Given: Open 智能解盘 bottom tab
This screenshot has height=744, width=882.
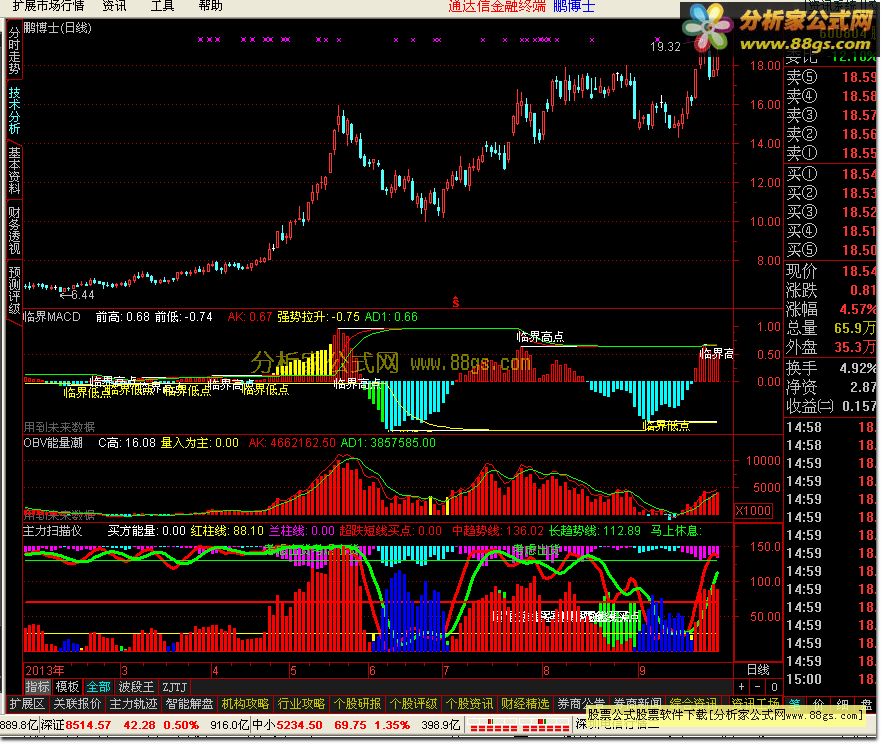Looking at the screenshot, I should [189, 704].
